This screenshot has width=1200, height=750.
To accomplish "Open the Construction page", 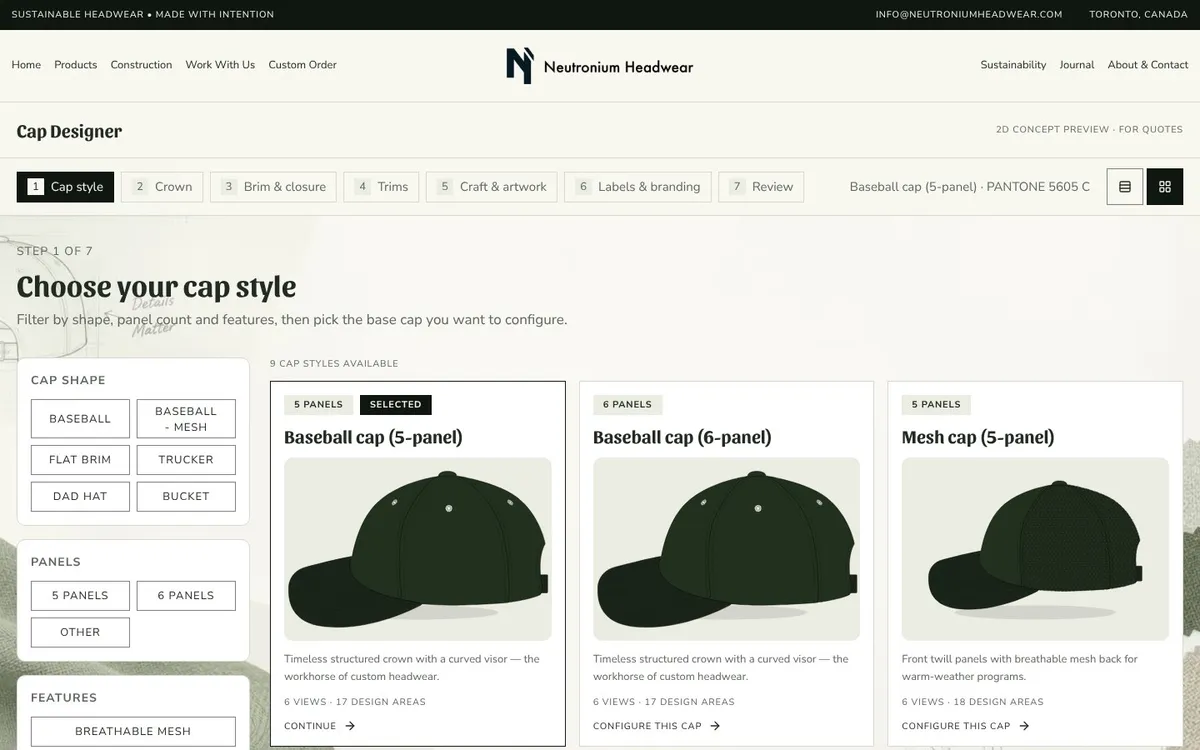I will (141, 65).
